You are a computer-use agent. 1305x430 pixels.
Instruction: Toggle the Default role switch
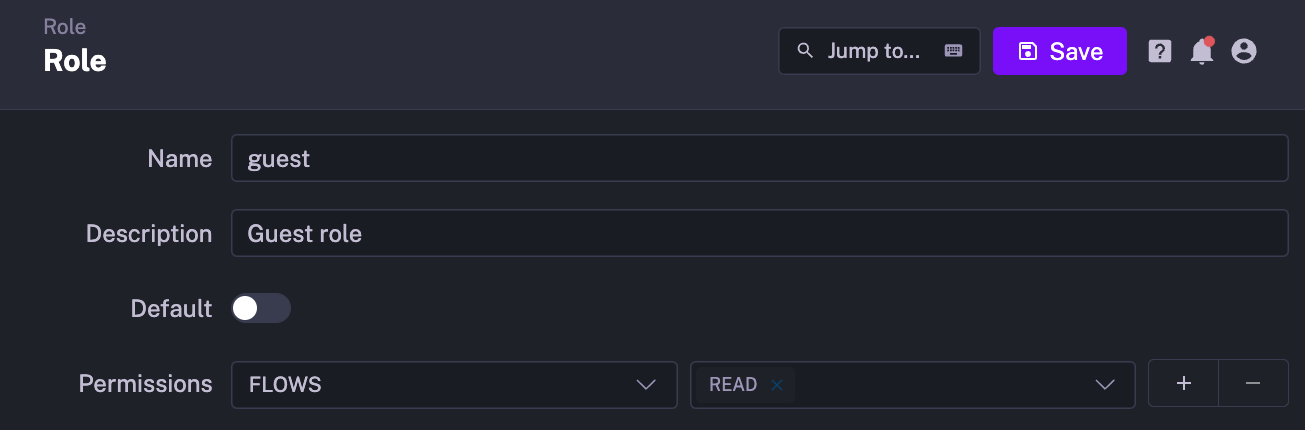(x=260, y=308)
